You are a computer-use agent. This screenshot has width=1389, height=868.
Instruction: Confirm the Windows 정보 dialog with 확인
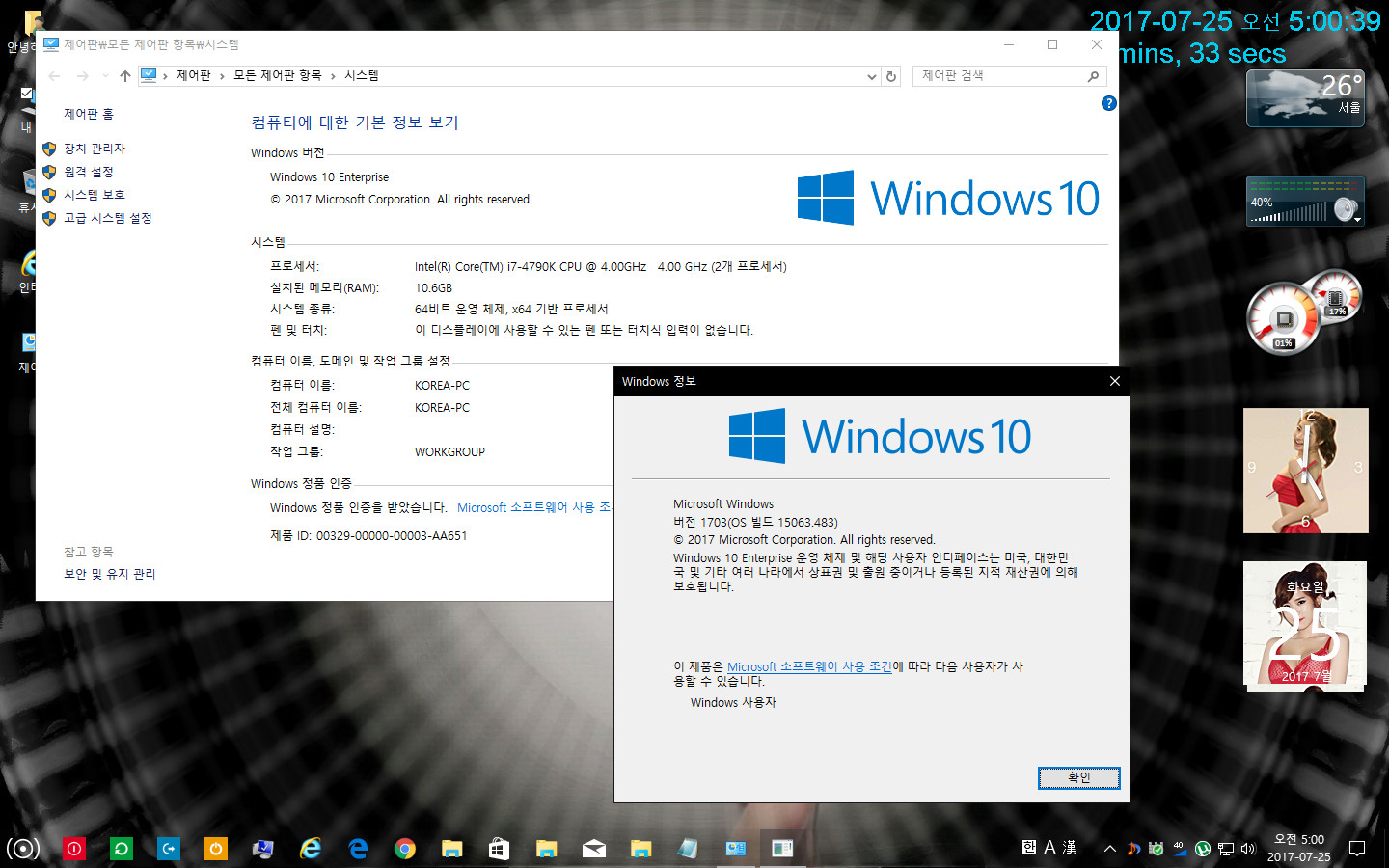(1078, 778)
